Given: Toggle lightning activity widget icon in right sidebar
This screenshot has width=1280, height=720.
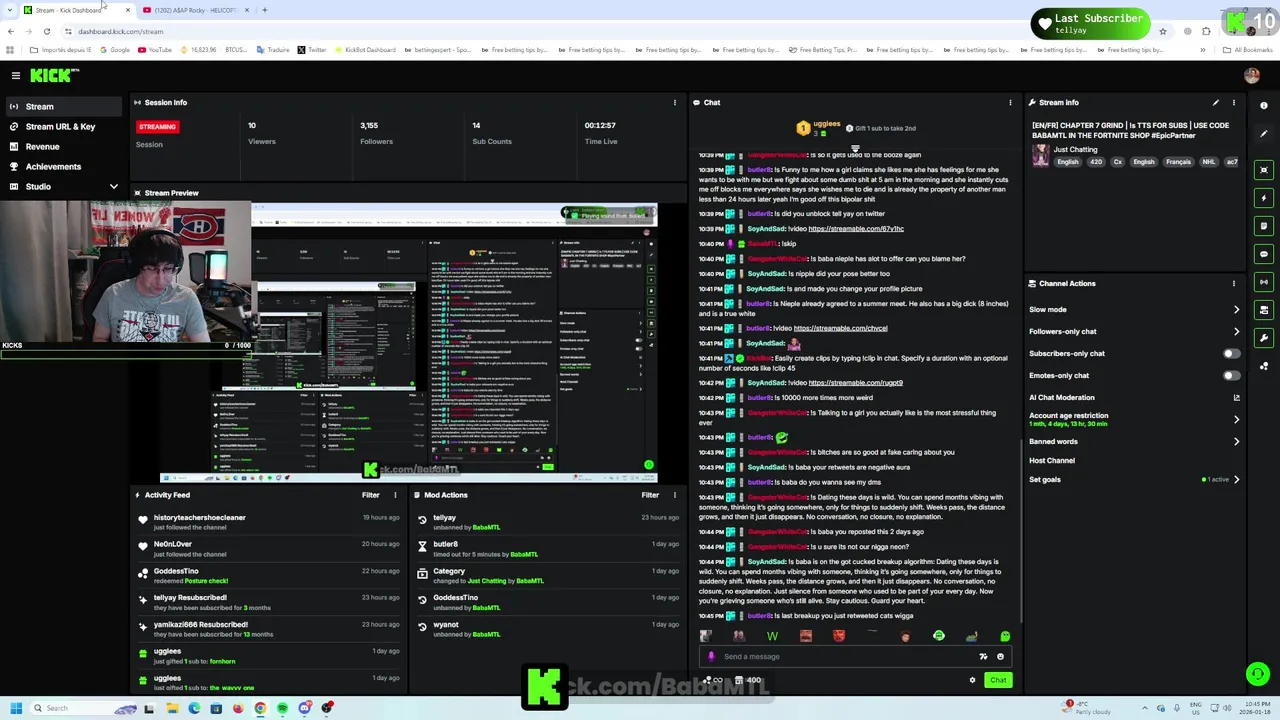Looking at the screenshot, I should coord(1264,198).
